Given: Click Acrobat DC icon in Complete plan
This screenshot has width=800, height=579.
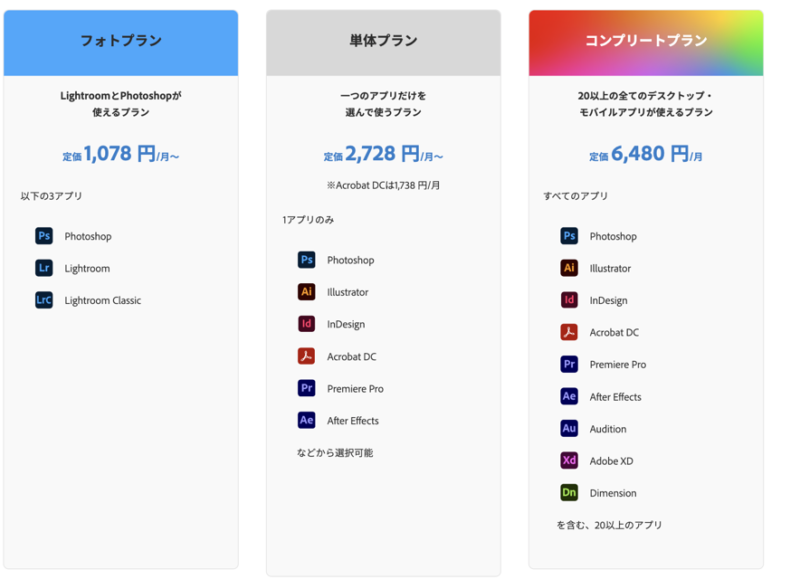Looking at the screenshot, I should point(569,332).
